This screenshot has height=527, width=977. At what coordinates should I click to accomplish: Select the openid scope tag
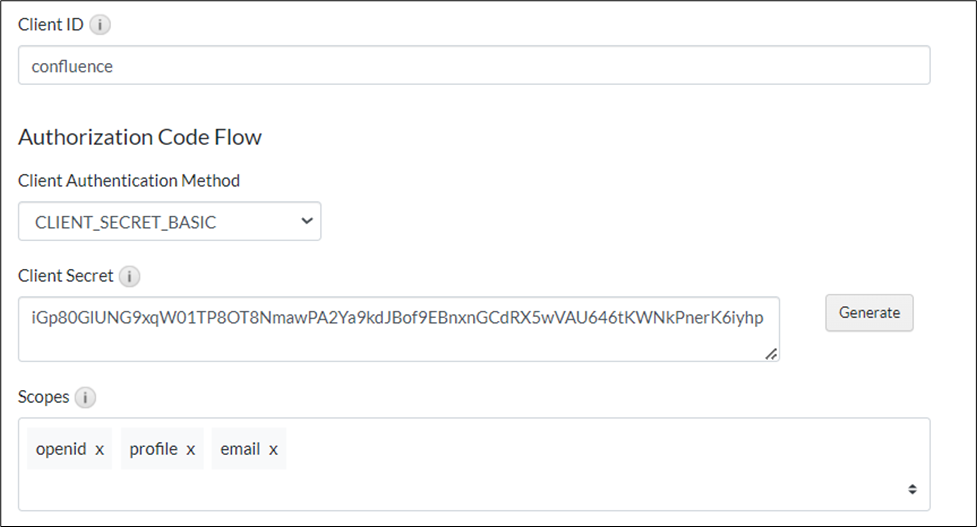click(61, 449)
